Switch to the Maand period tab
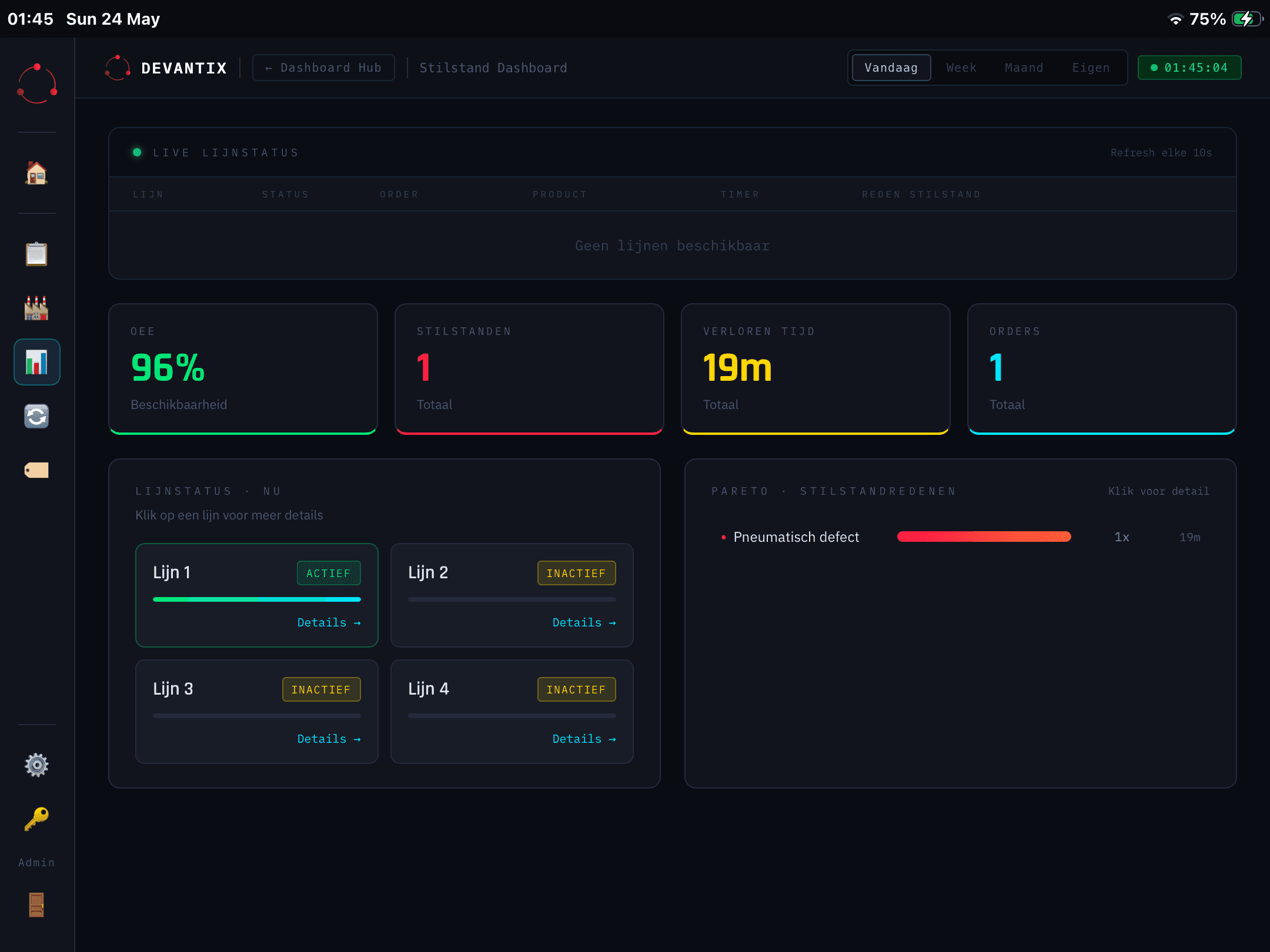 pyautogui.click(x=1024, y=68)
